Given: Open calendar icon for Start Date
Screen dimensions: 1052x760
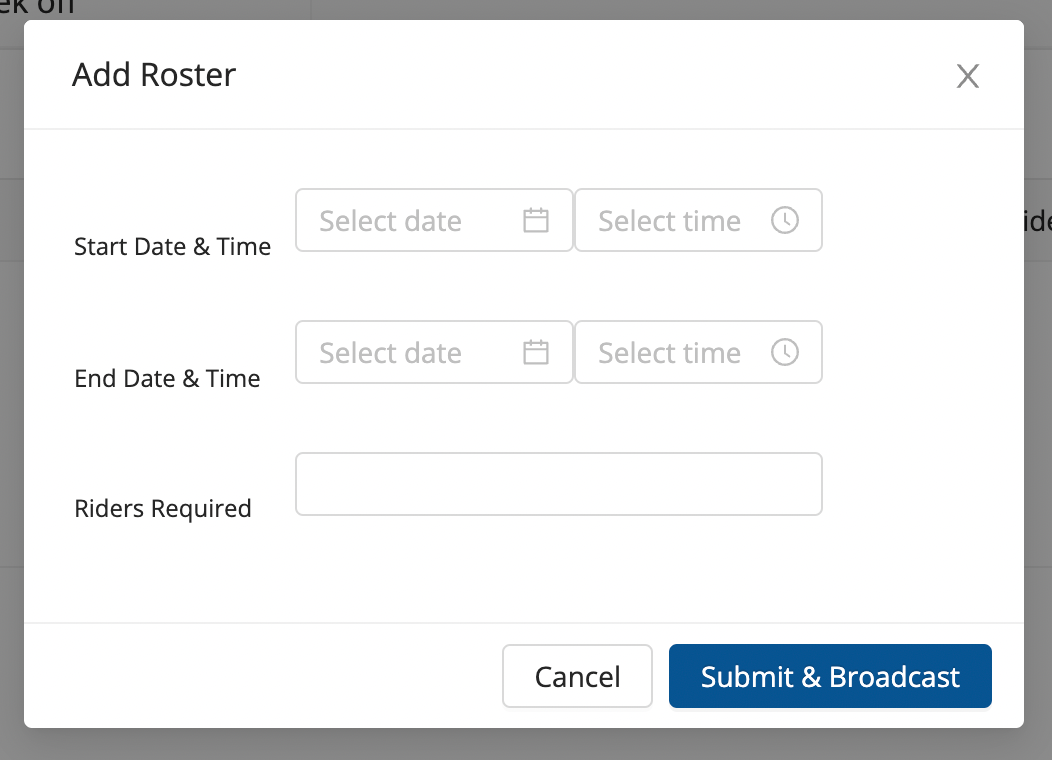Looking at the screenshot, I should (x=537, y=220).
